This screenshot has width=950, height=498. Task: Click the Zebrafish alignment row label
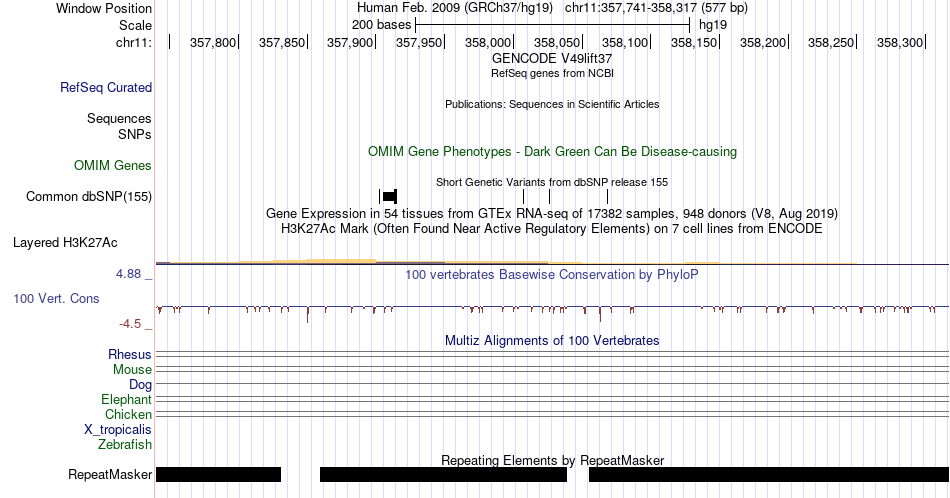click(x=125, y=444)
